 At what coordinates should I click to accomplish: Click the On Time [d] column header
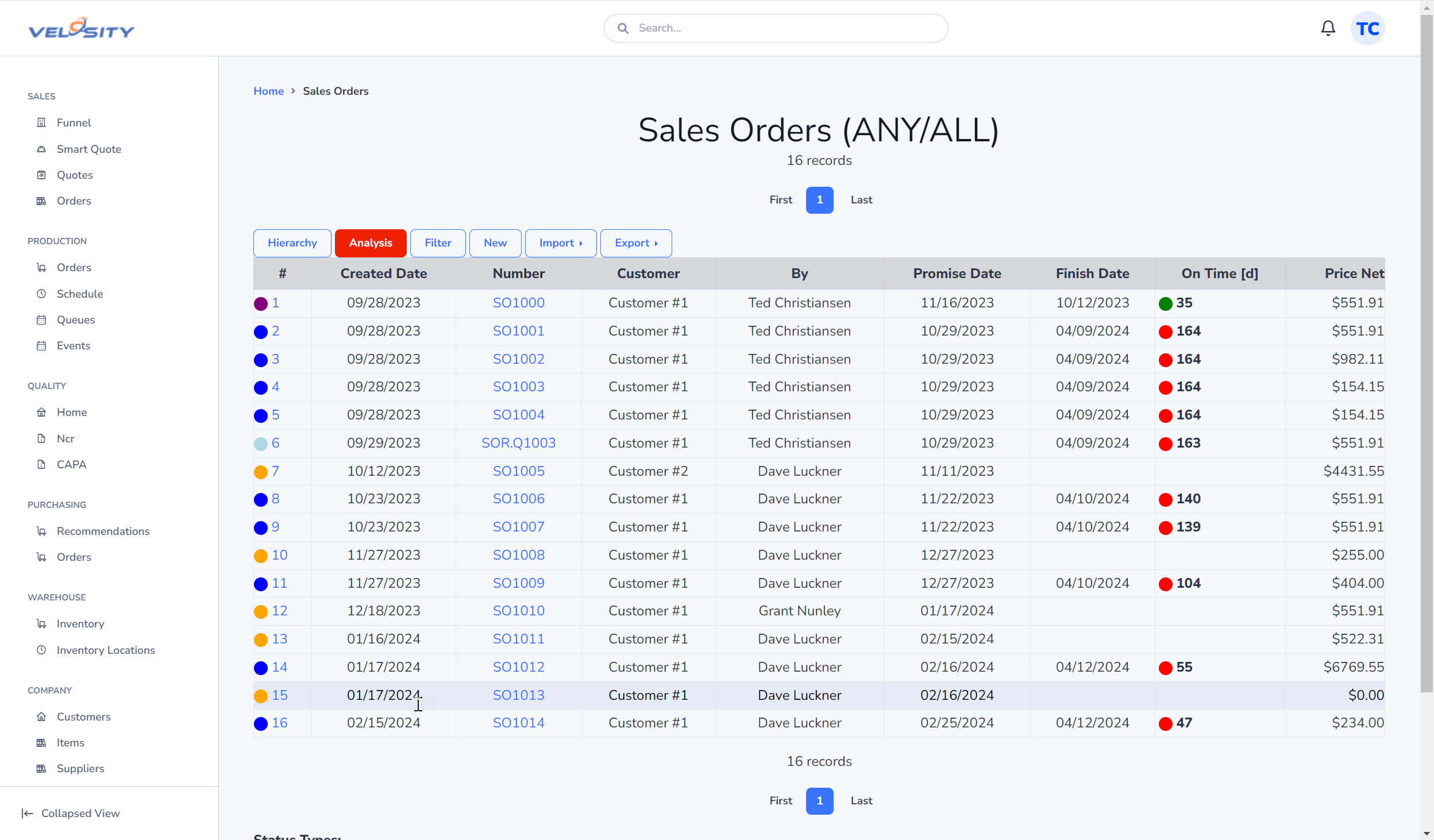(1220, 273)
